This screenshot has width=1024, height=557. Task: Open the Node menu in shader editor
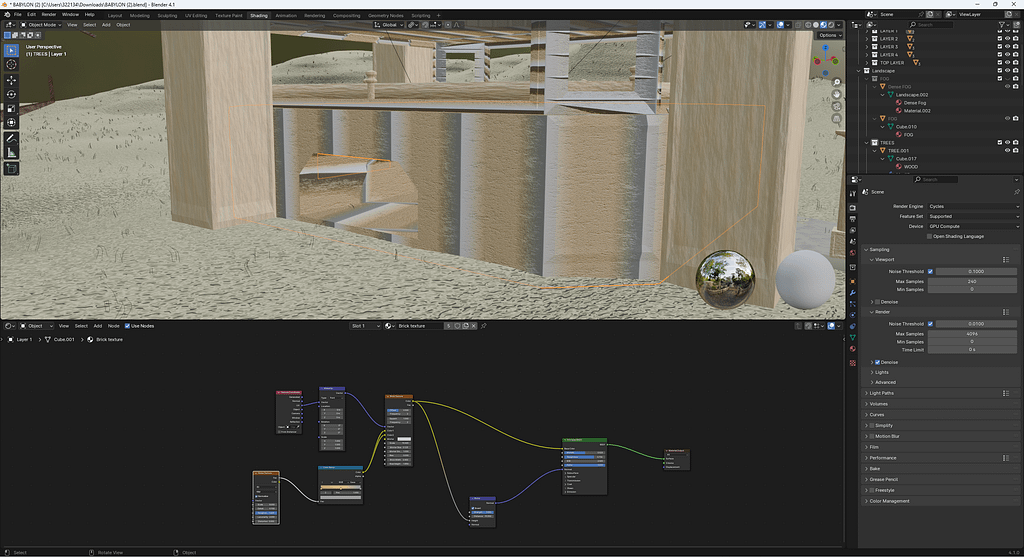113,326
